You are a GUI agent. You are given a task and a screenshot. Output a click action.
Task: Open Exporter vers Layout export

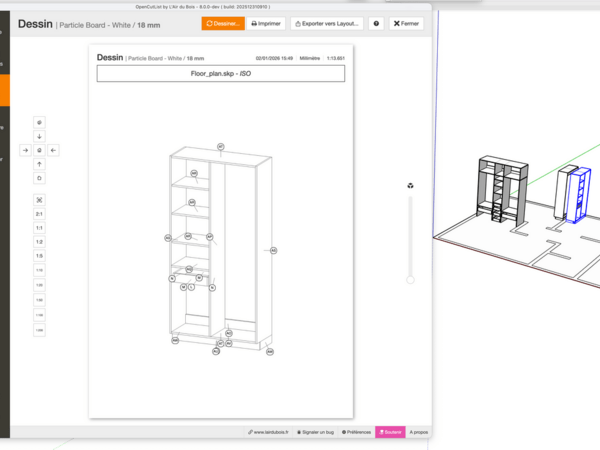(x=327, y=23)
